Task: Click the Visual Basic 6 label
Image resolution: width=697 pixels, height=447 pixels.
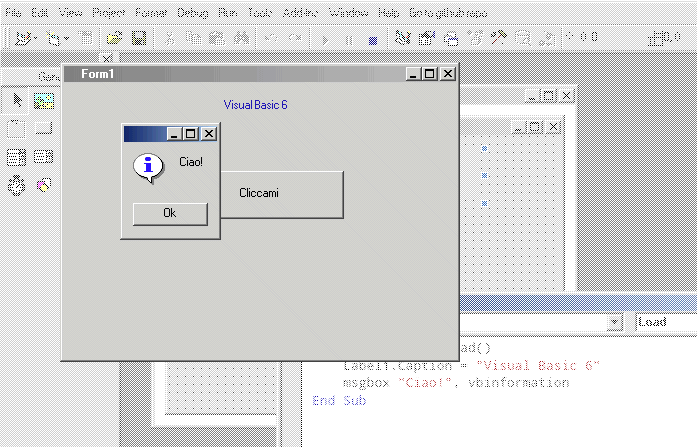Action: [255, 105]
